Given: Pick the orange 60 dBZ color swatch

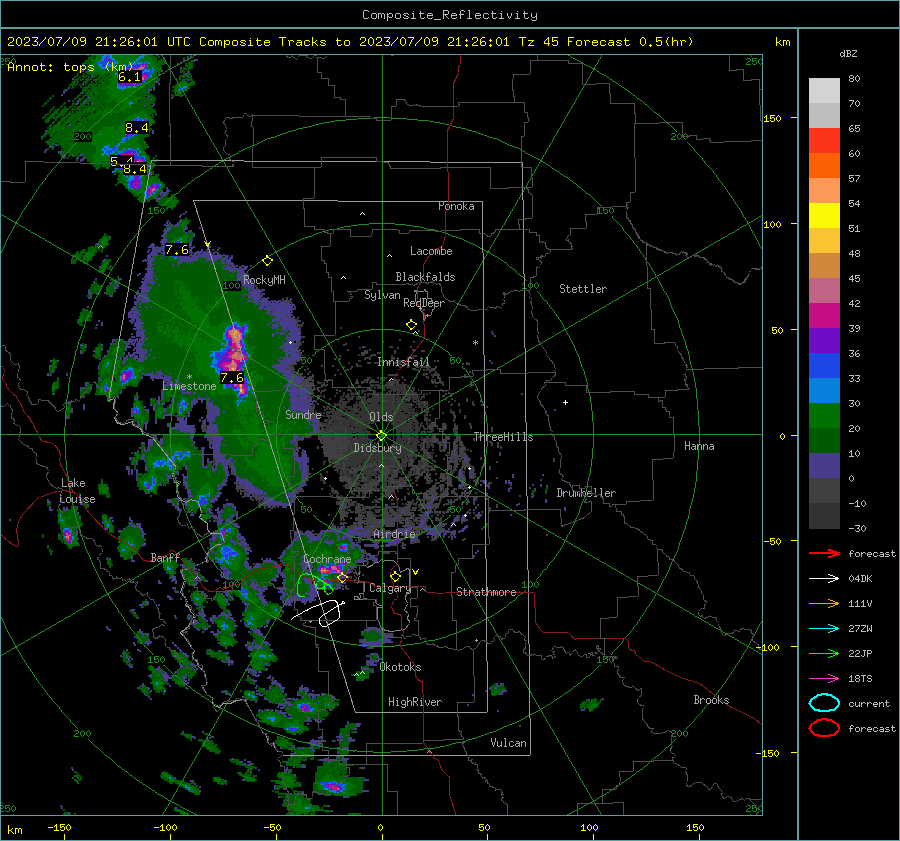Looking at the screenshot, I should pyautogui.click(x=824, y=165).
